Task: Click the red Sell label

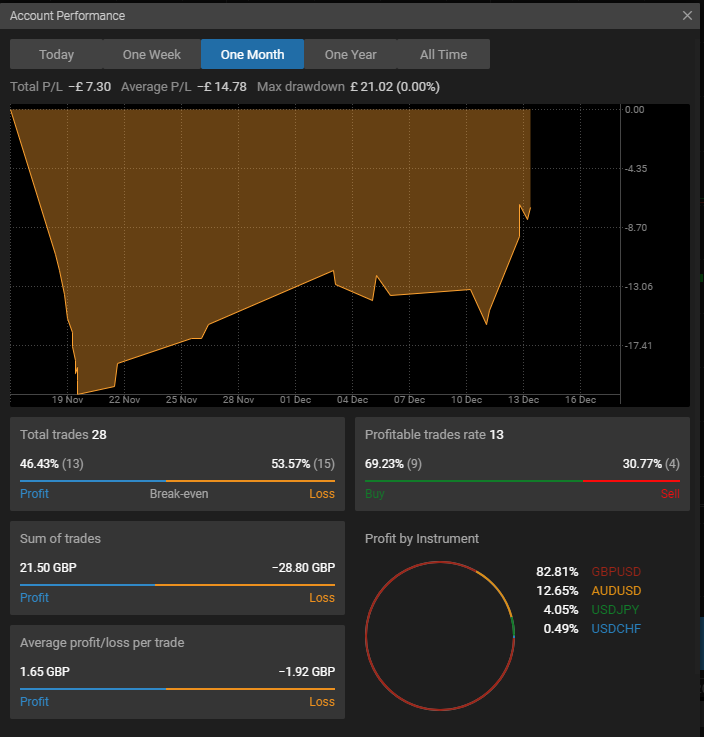Action: [x=670, y=494]
